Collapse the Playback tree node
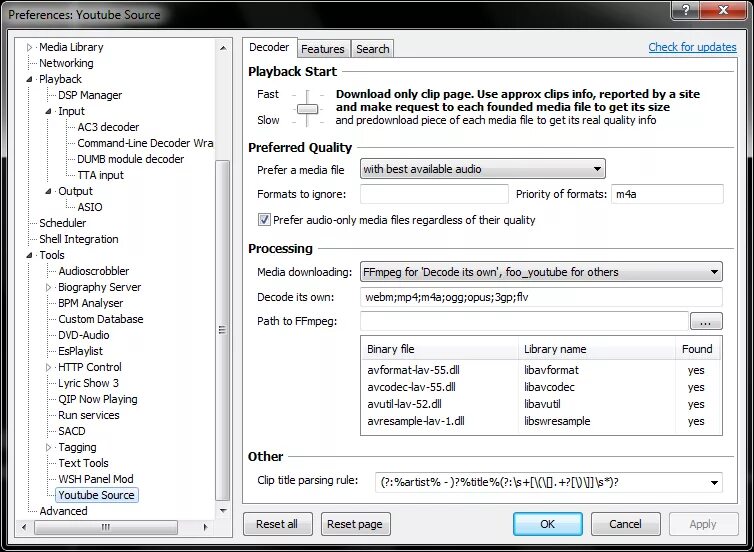This screenshot has width=754, height=552. click(x=29, y=79)
